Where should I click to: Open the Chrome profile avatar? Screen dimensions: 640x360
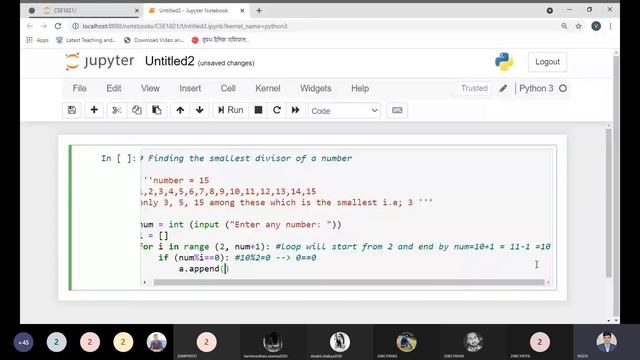click(x=596, y=26)
